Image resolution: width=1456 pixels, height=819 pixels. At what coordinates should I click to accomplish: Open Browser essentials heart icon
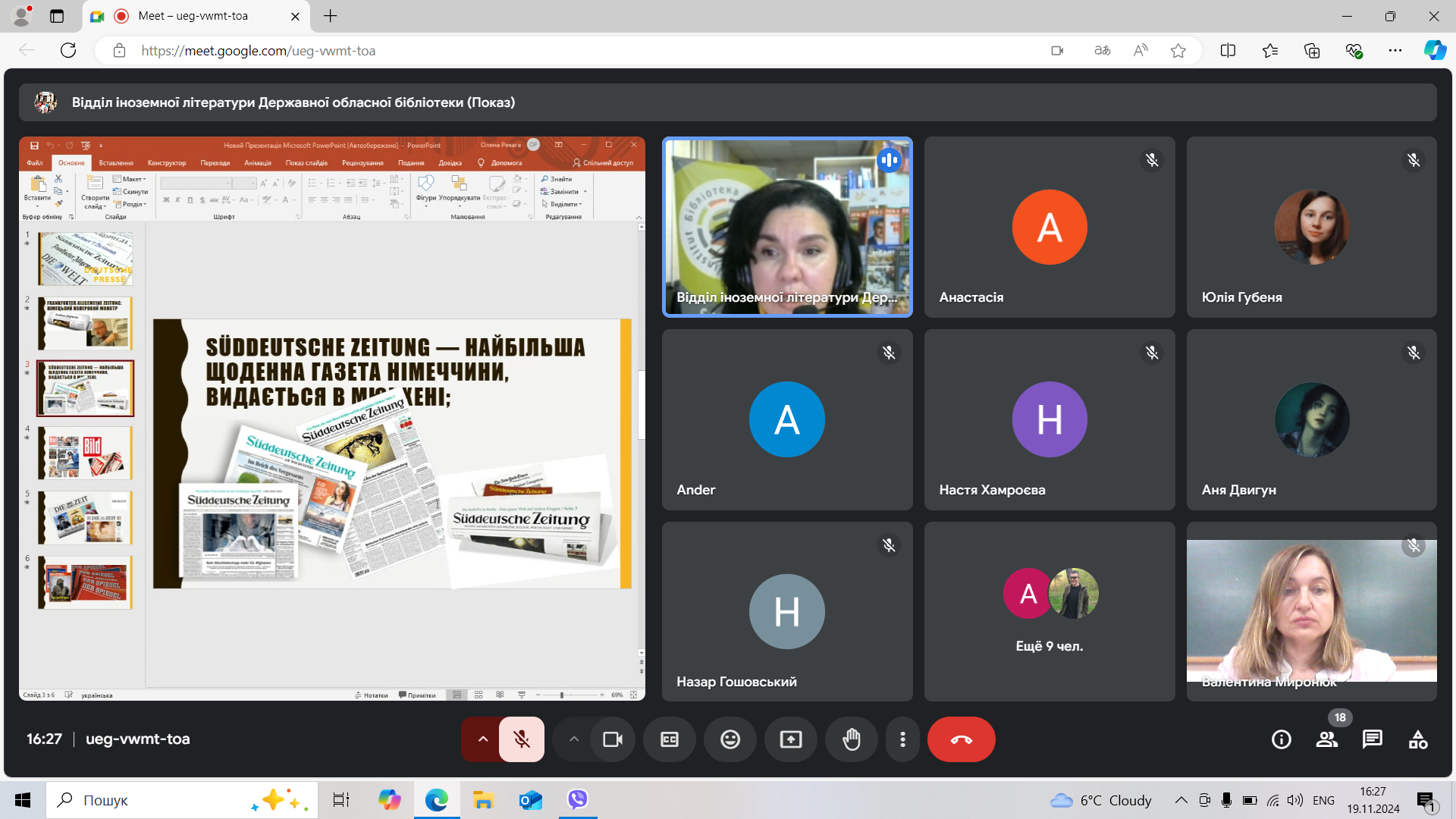[1354, 51]
